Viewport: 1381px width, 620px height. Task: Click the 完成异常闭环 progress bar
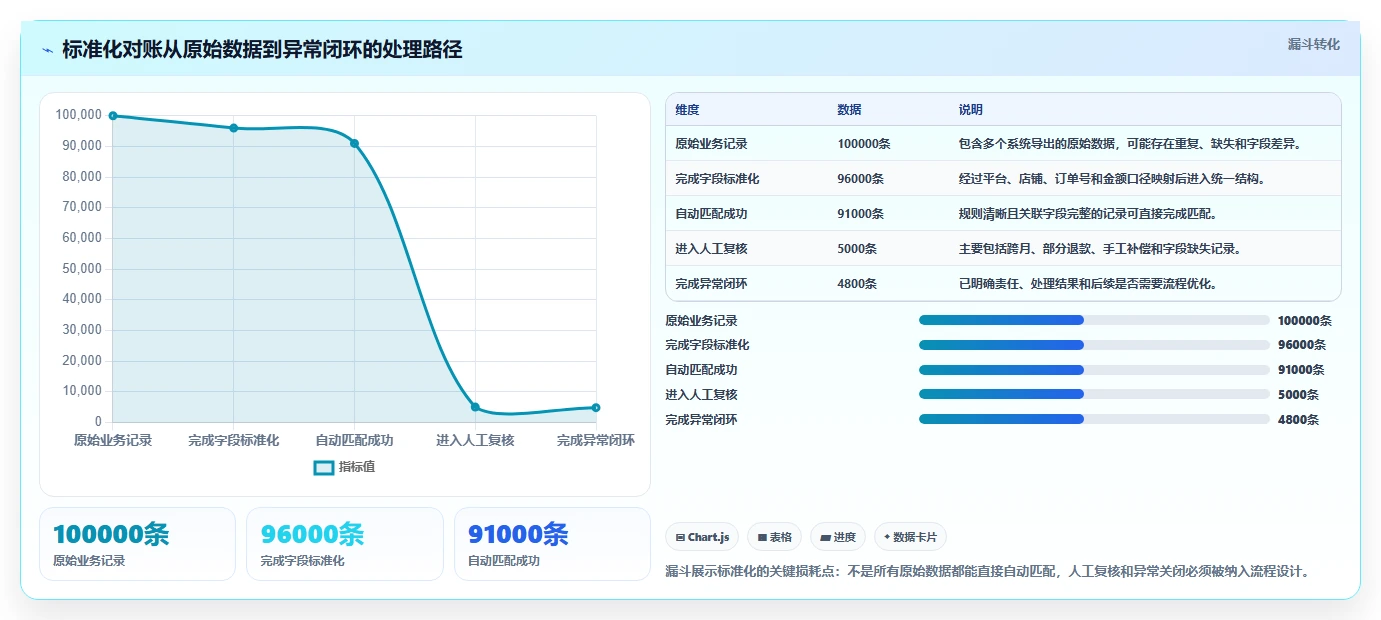click(x=1094, y=419)
